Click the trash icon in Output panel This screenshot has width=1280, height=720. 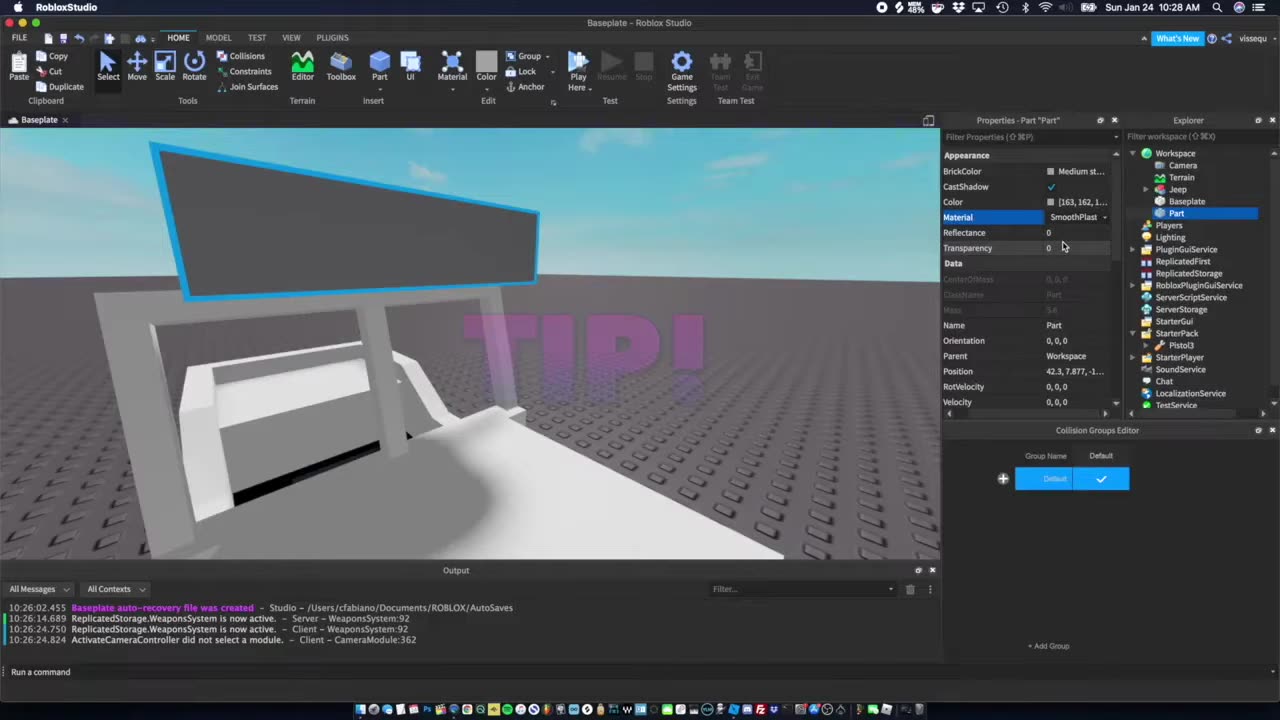[910, 589]
